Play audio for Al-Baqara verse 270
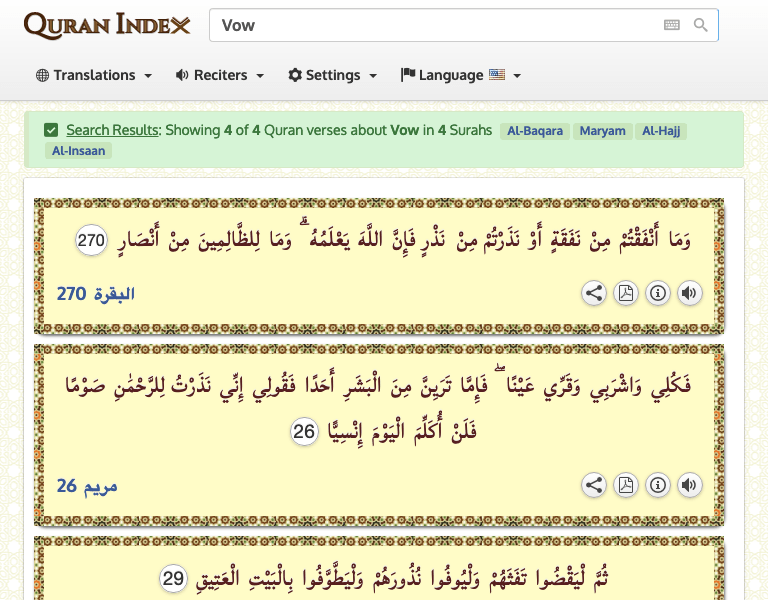 click(x=689, y=293)
